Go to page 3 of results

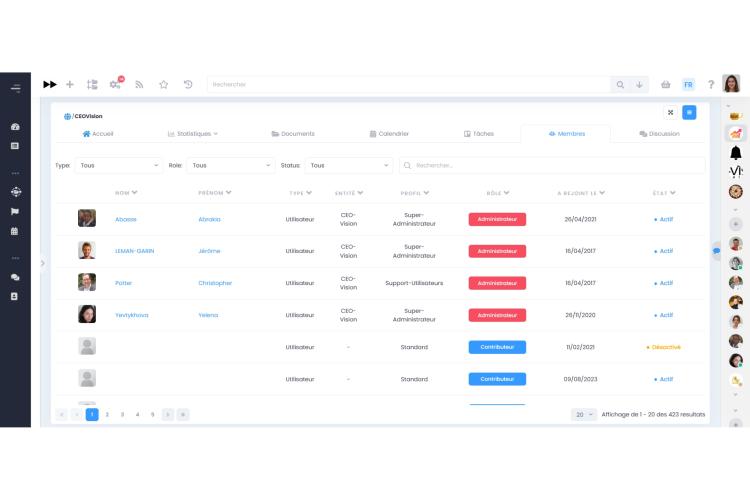(122, 414)
